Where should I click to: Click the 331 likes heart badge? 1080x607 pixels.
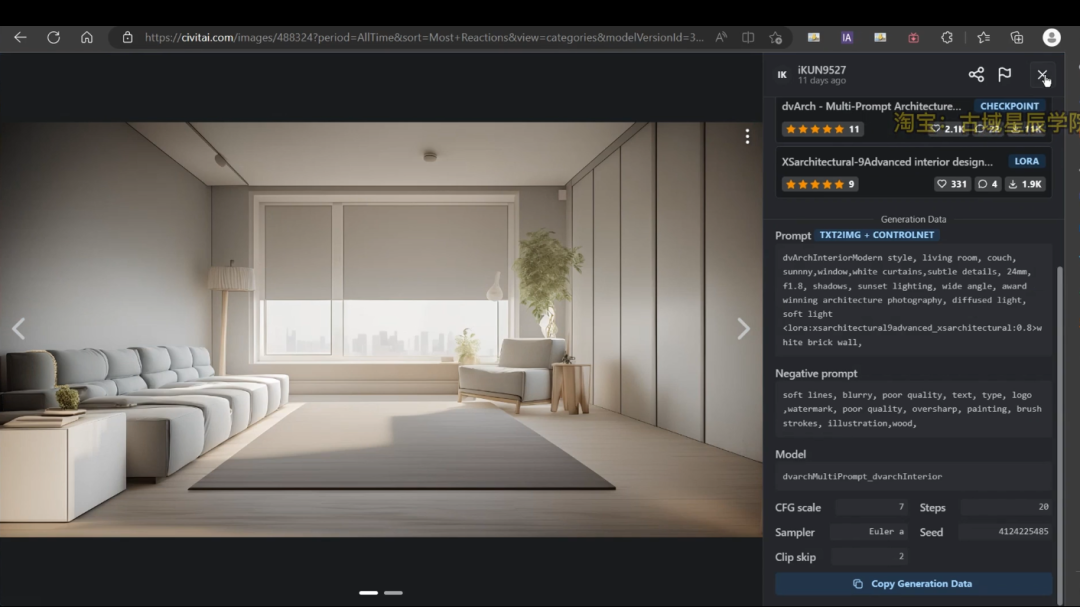[x=951, y=184]
